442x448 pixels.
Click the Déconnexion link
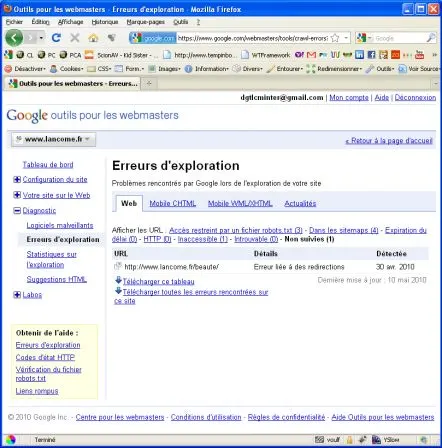pyautogui.click(x=415, y=97)
